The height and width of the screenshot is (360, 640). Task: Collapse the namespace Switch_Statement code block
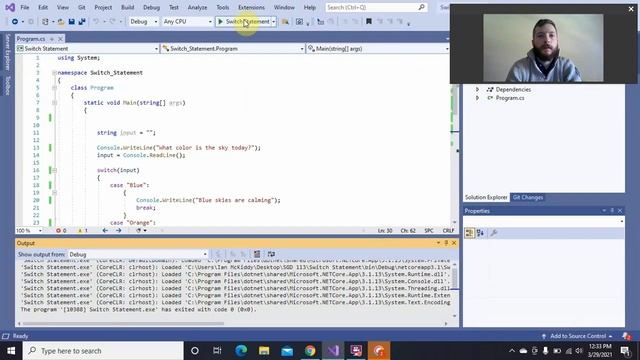pyautogui.click(x=54, y=73)
